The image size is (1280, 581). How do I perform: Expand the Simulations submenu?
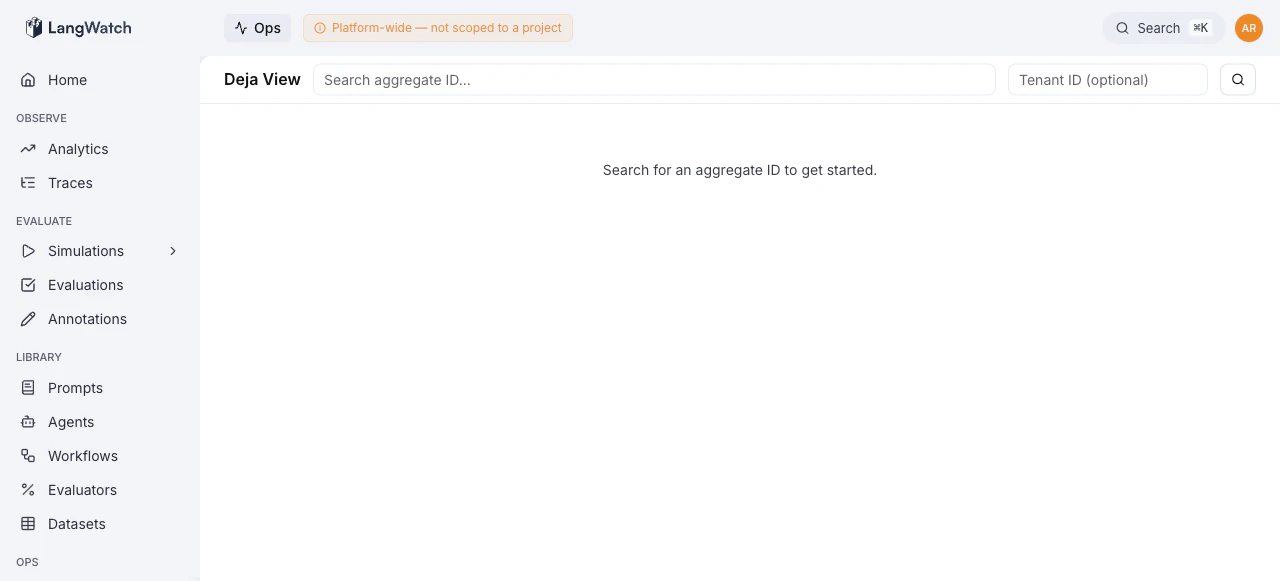coord(172,250)
